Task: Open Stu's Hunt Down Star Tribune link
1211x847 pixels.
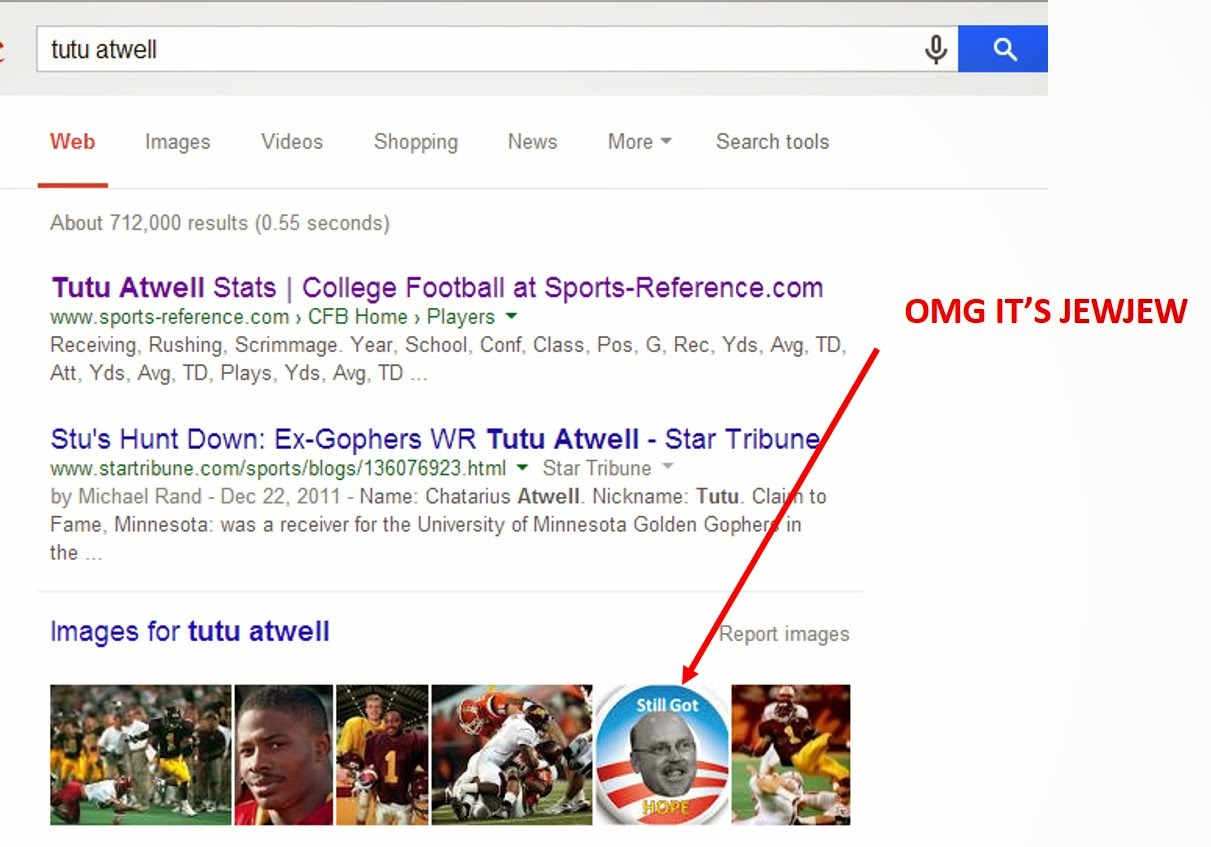Action: tap(435, 439)
